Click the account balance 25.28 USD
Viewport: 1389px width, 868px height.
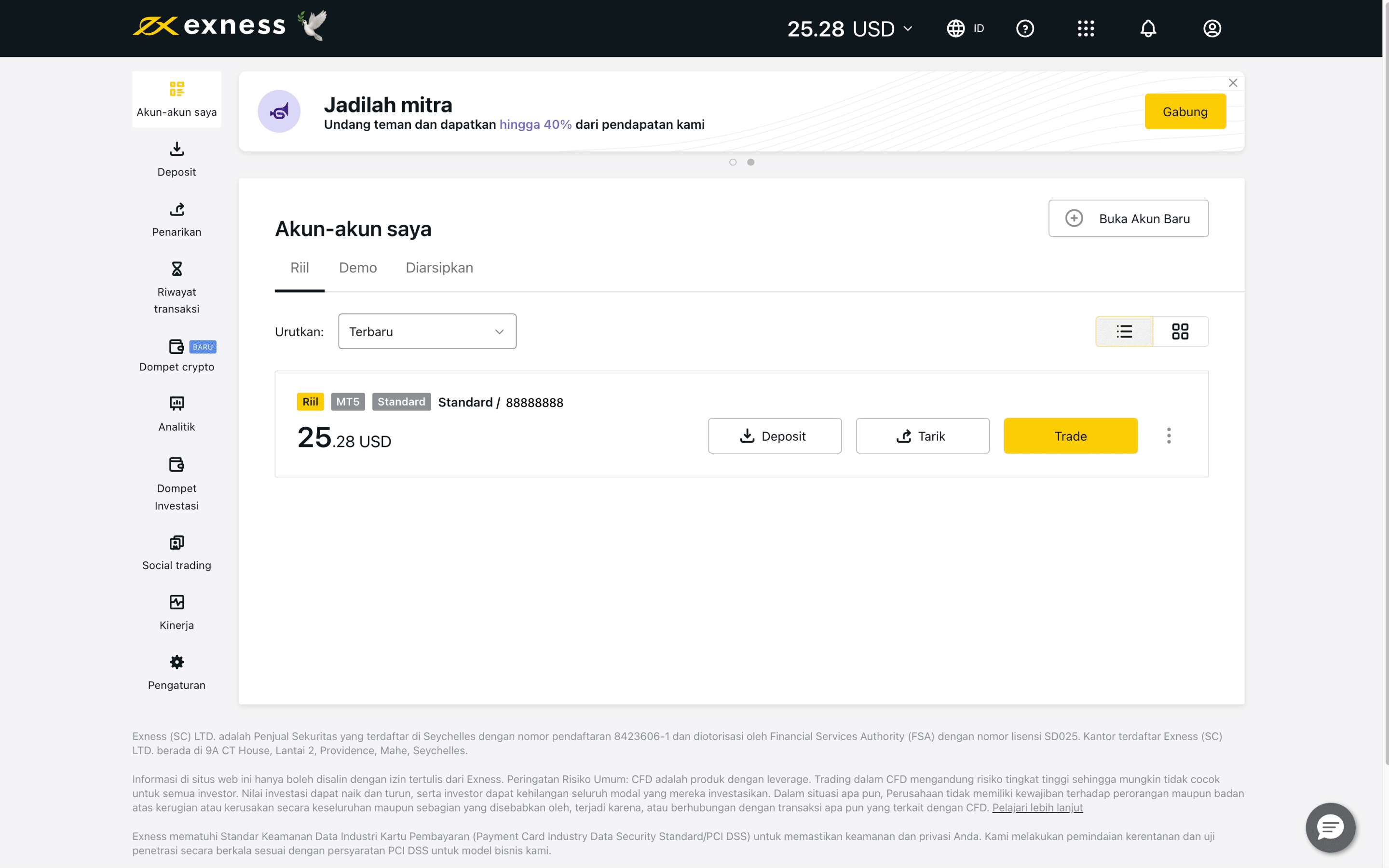pos(344,437)
